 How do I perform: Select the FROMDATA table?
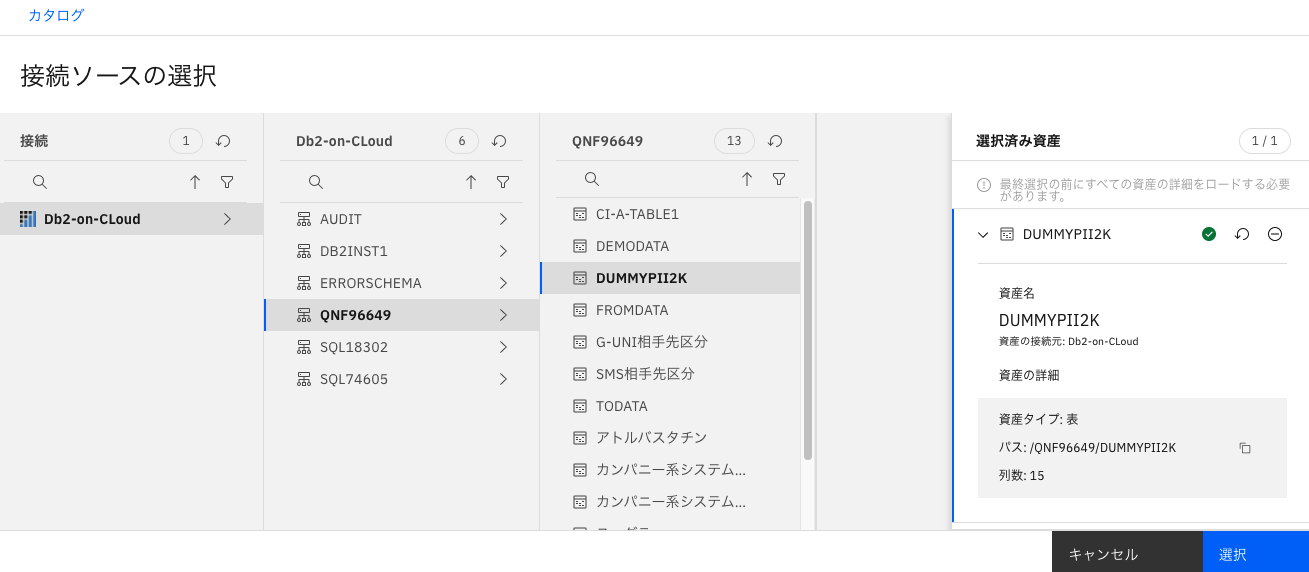tap(632, 310)
